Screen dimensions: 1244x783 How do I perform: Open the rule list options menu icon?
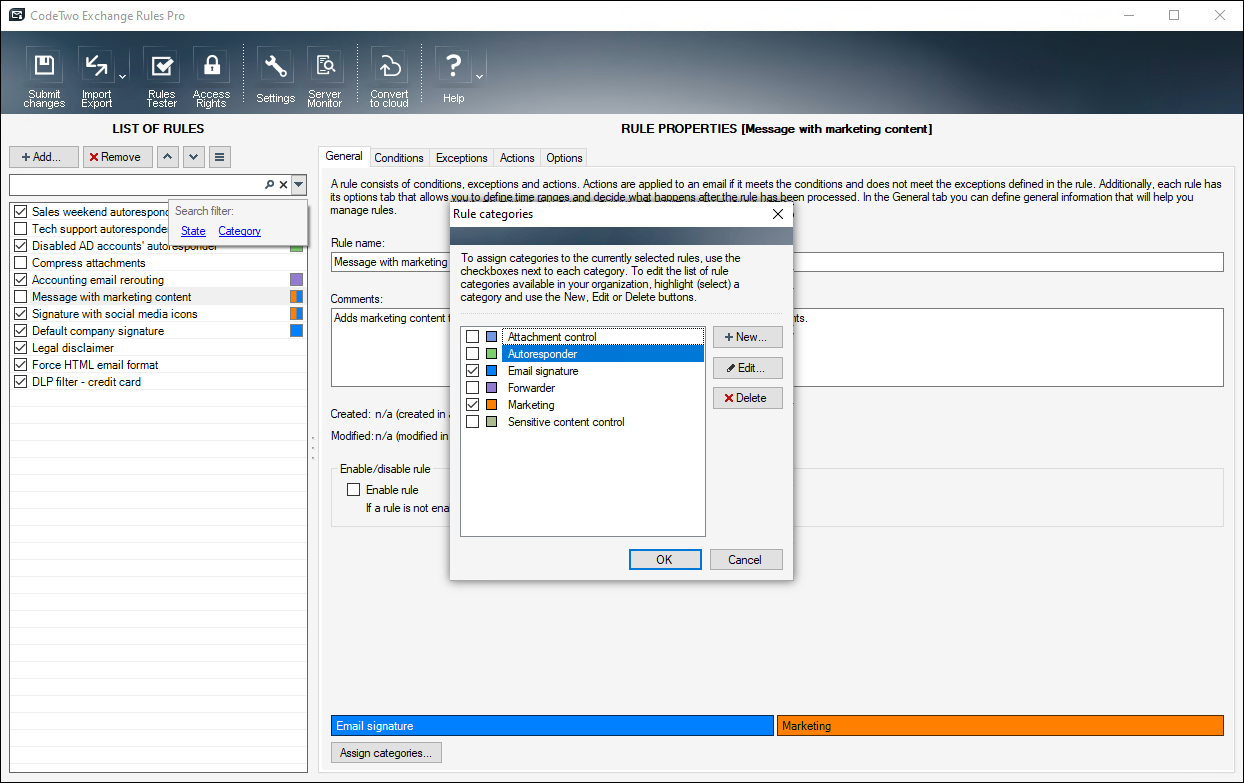pyautogui.click(x=220, y=157)
